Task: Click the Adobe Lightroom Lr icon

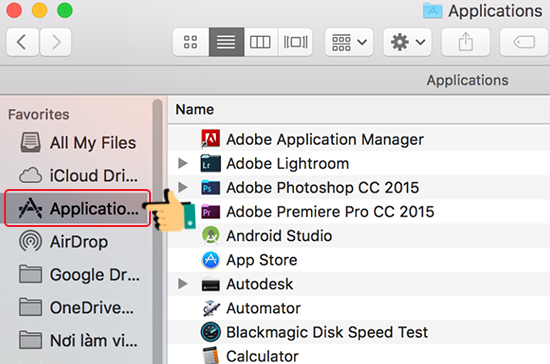Action: (210, 163)
